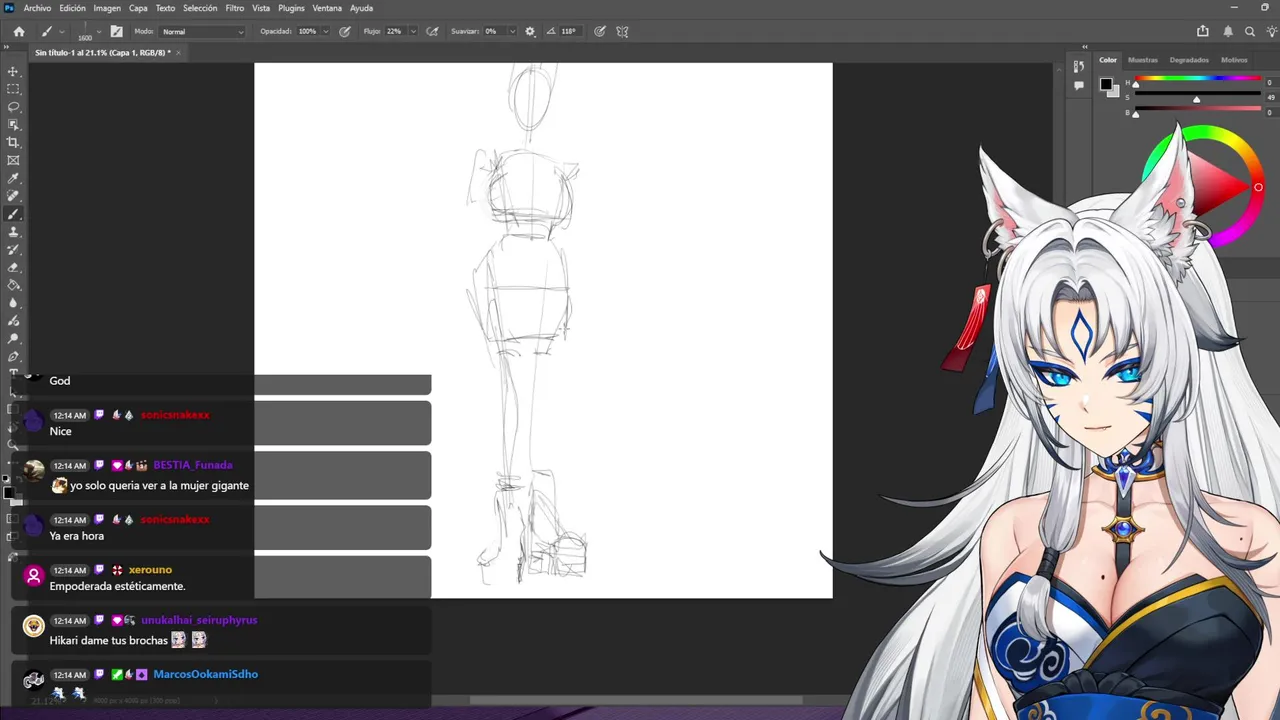Image resolution: width=1280 pixels, height=720 pixels.
Task: Select the Color panel tab
Action: tap(1108, 60)
